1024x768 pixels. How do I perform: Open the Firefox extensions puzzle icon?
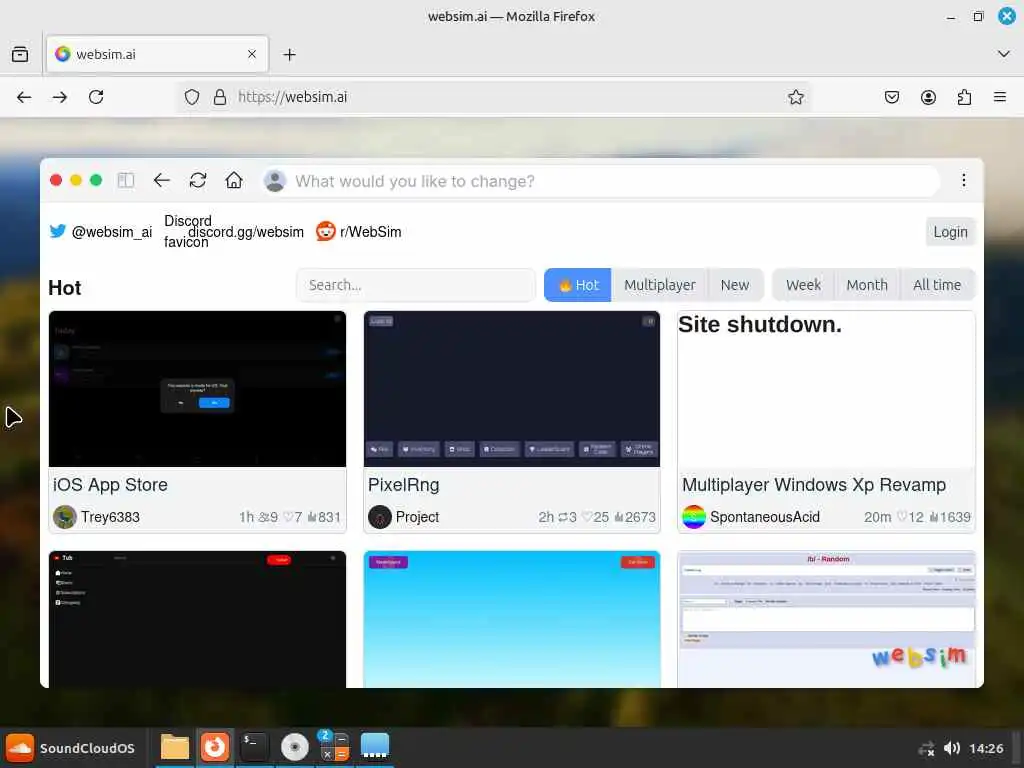[x=964, y=97]
